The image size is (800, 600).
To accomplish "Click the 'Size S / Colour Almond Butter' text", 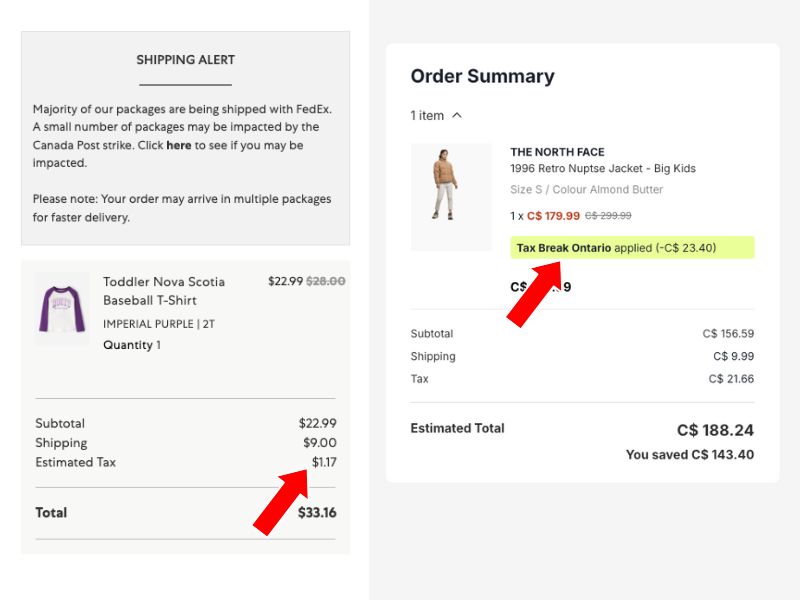I will (x=586, y=190).
